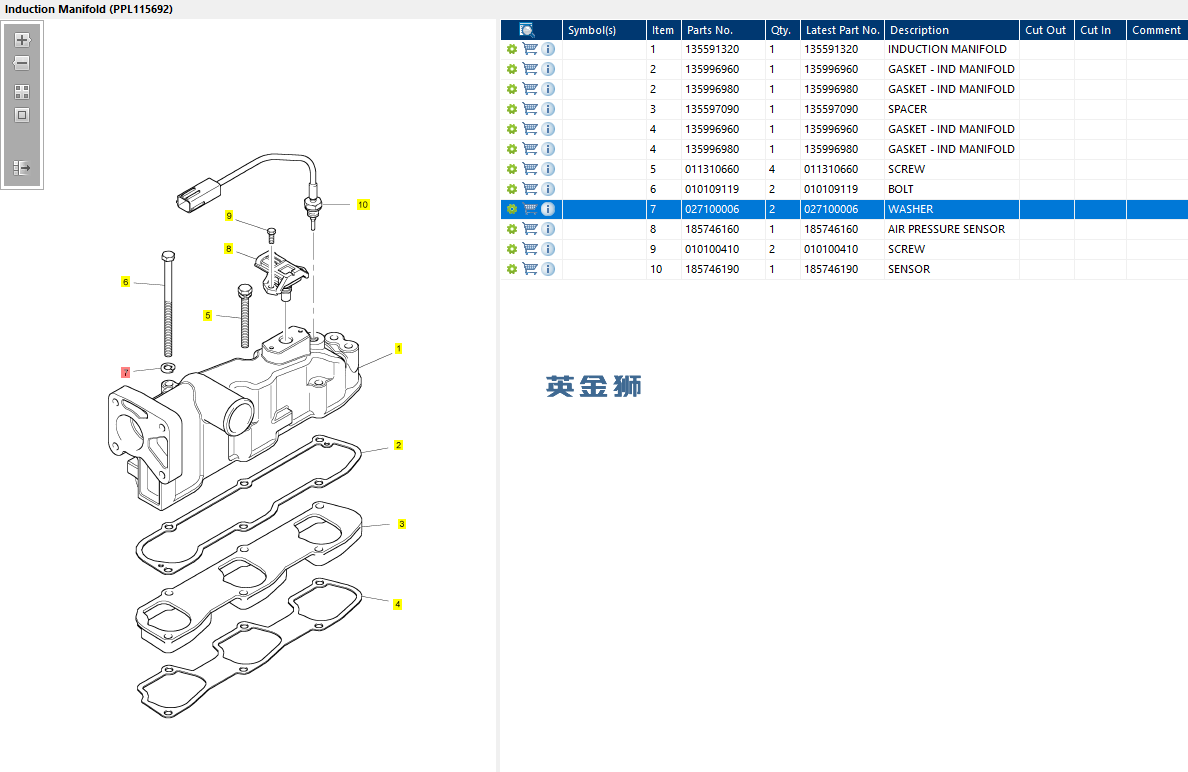The width and height of the screenshot is (1188, 772).
Task: Sort by the Parts No. column header
Action: pos(724,30)
